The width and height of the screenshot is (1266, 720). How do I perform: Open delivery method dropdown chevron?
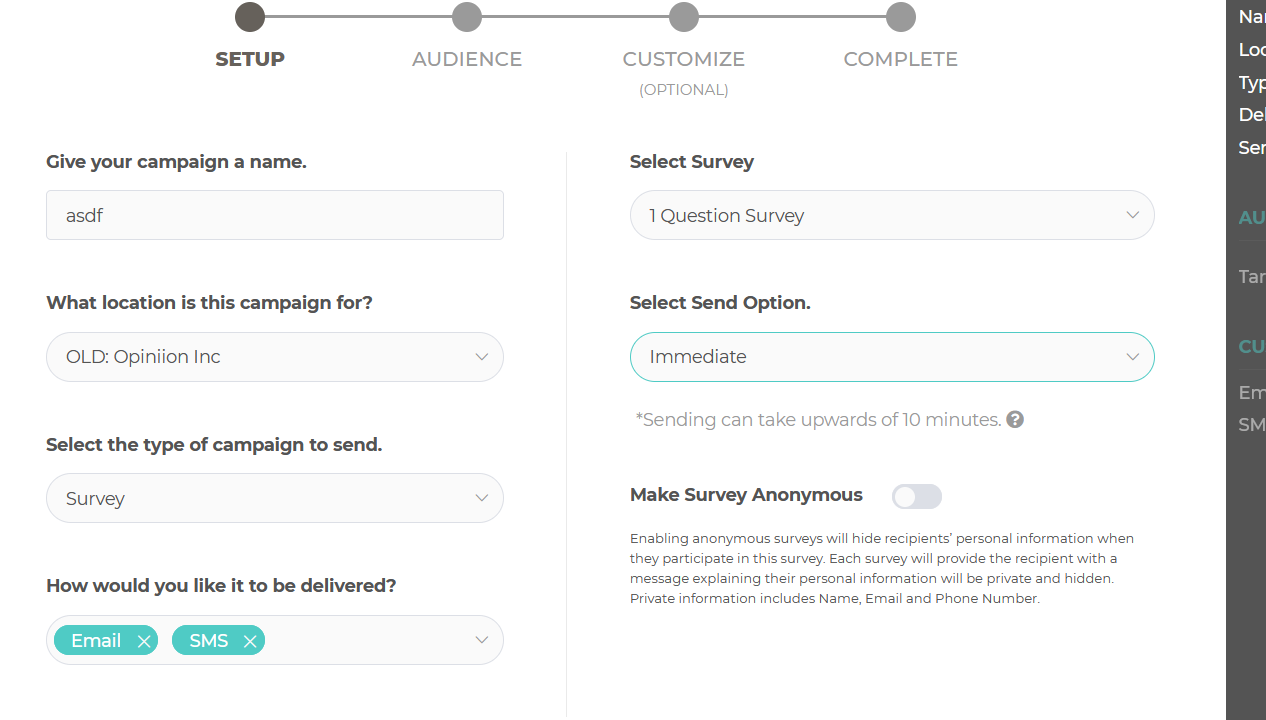coord(481,640)
